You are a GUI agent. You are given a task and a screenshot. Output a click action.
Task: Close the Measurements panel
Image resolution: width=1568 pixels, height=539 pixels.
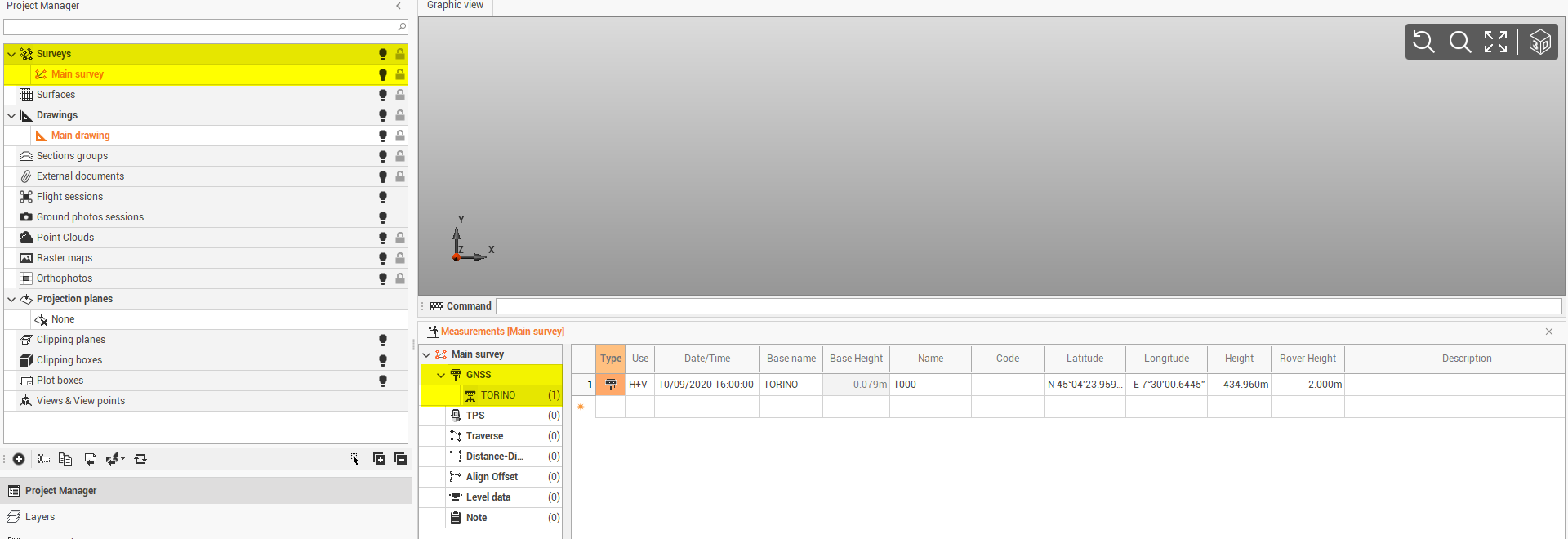(1548, 332)
